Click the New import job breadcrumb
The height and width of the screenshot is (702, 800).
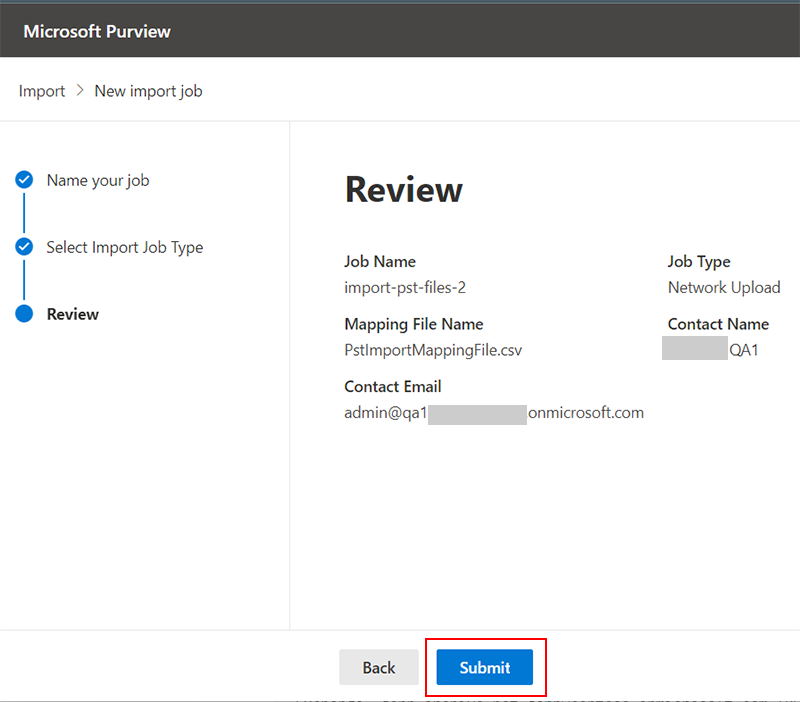coord(148,91)
